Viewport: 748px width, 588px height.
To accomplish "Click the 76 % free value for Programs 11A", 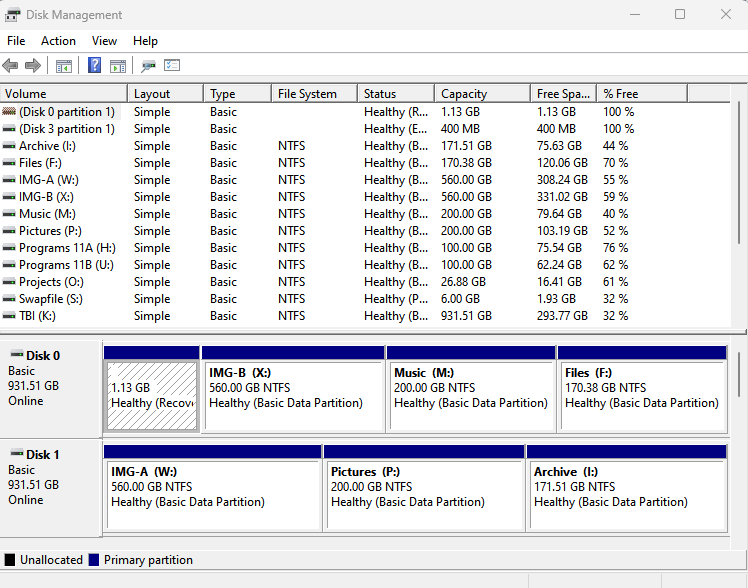I will point(615,248).
